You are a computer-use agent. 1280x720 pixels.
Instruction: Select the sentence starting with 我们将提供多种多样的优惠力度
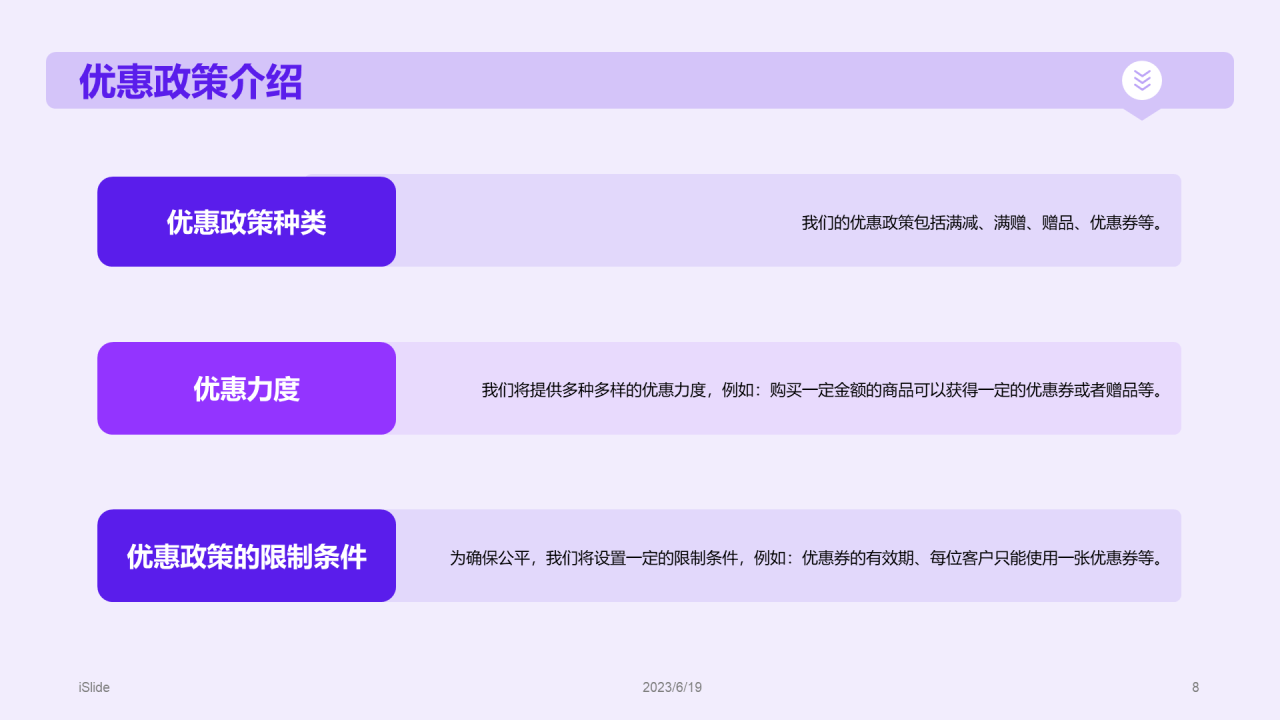click(x=822, y=390)
